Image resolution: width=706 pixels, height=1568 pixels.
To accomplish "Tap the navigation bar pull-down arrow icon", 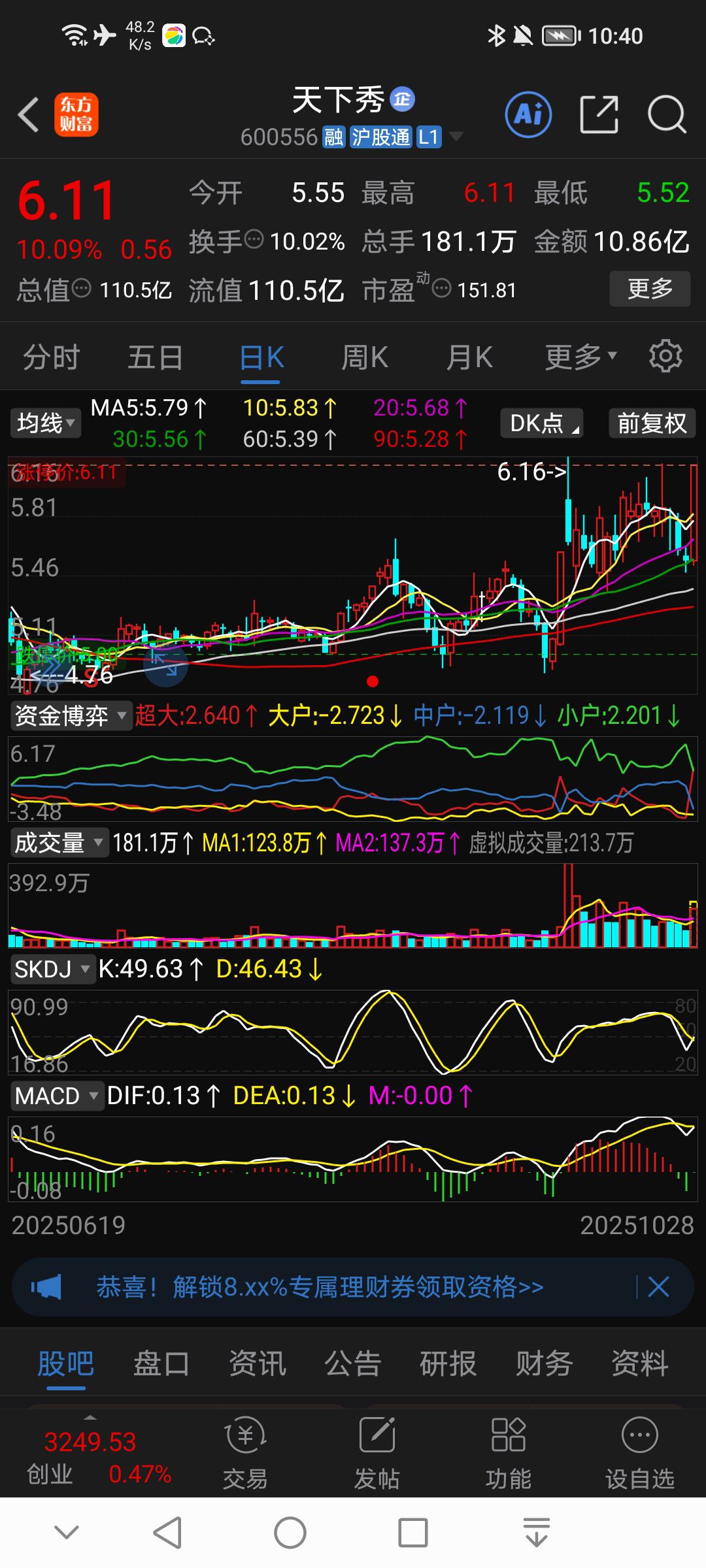I will click(x=537, y=1533).
